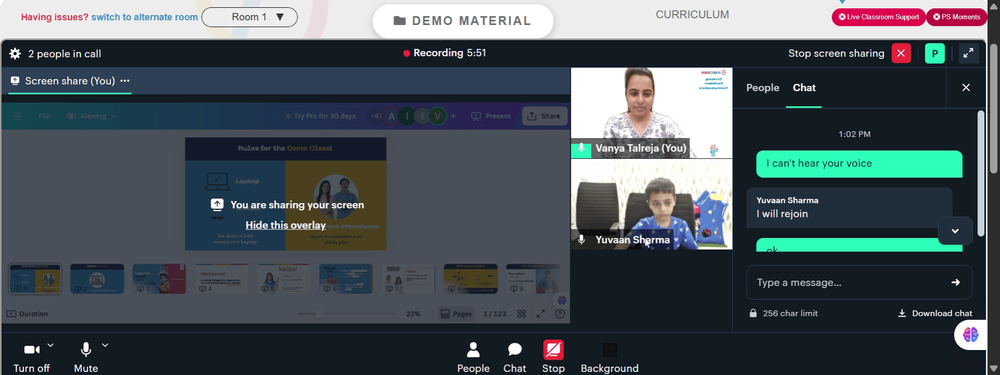Hide this overlay link
The width and height of the screenshot is (1000, 375).
point(286,225)
